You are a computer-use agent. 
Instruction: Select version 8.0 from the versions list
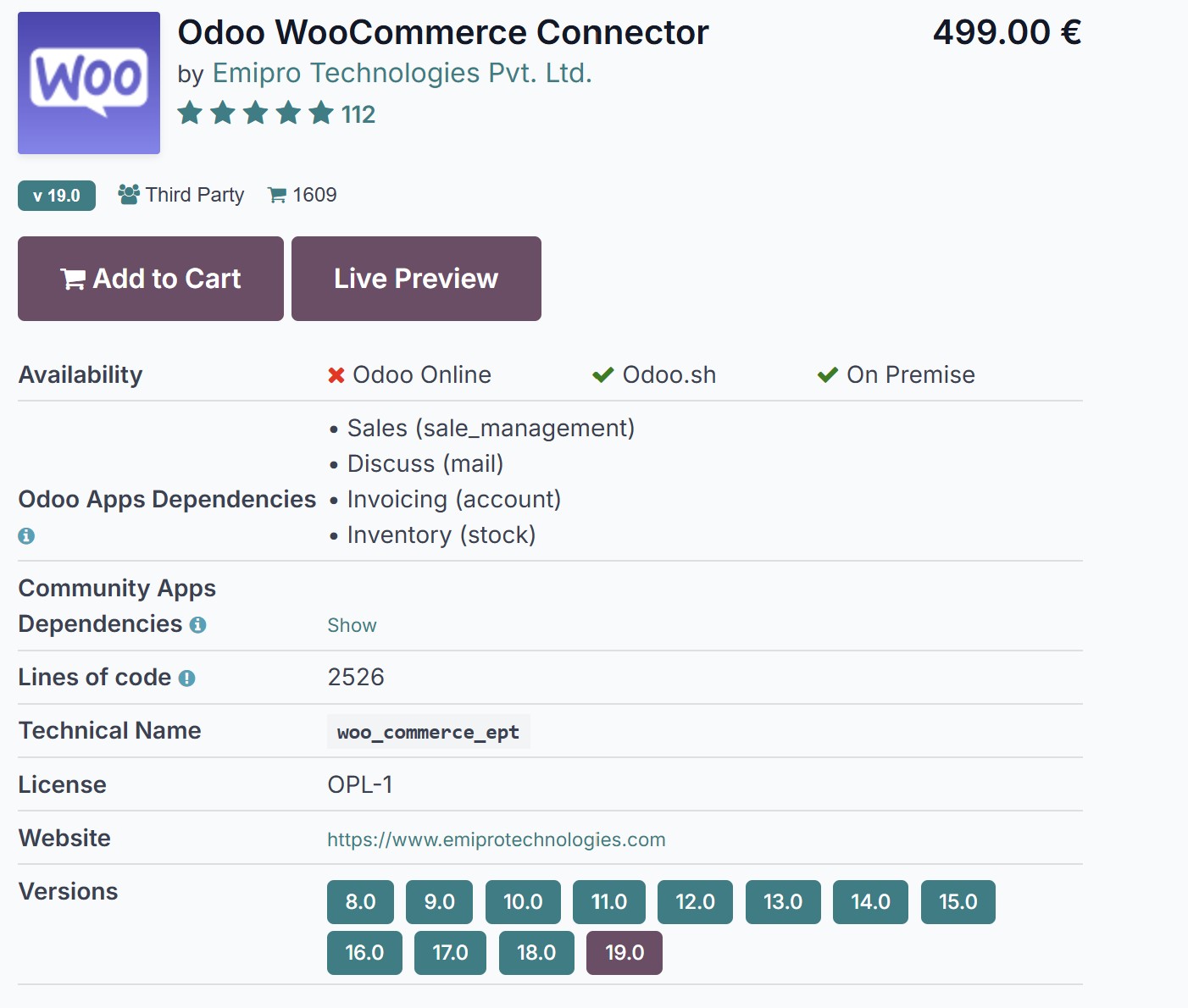360,902
